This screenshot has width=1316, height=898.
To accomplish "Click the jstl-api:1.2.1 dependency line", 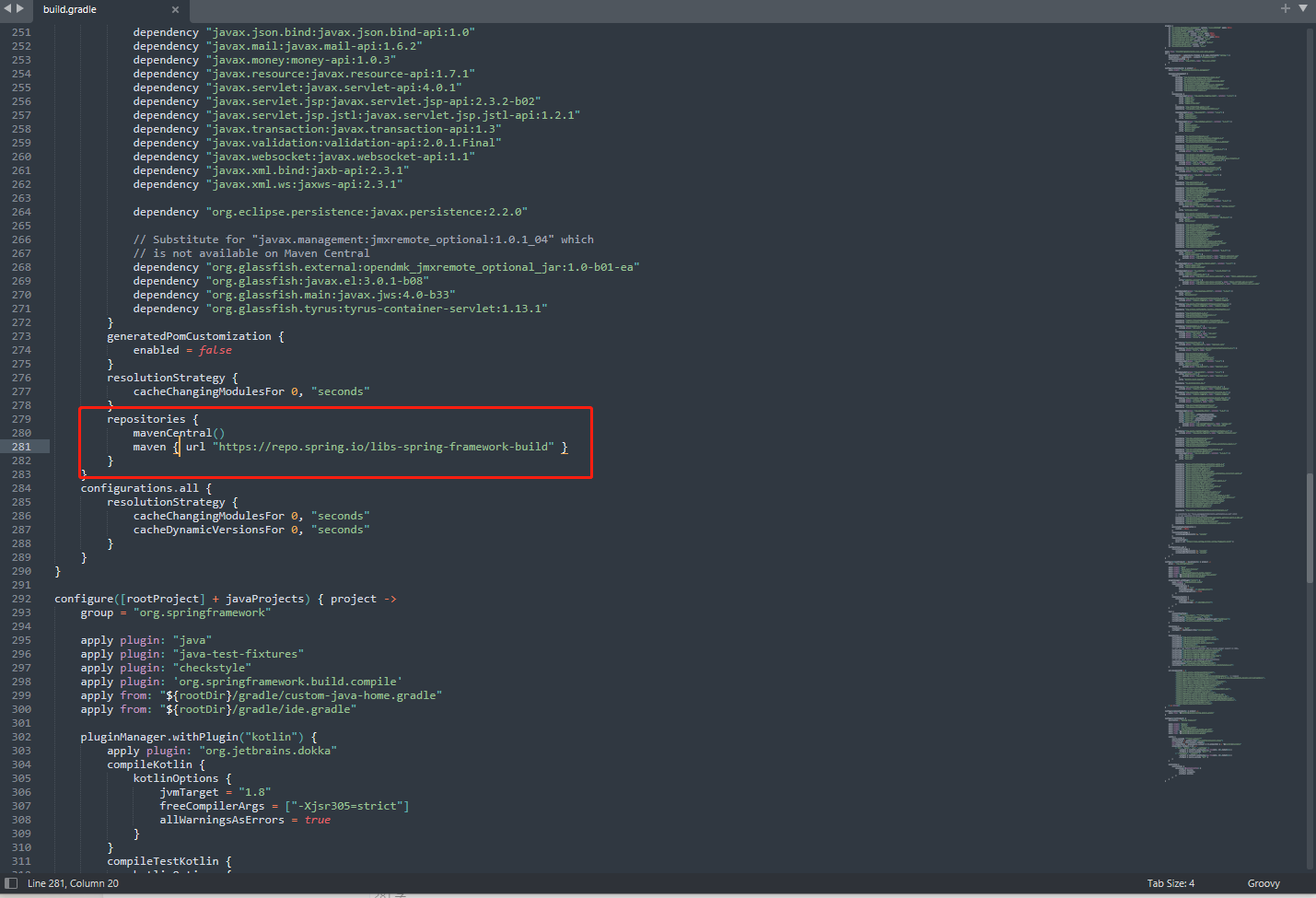I will (x=356, y=115).
